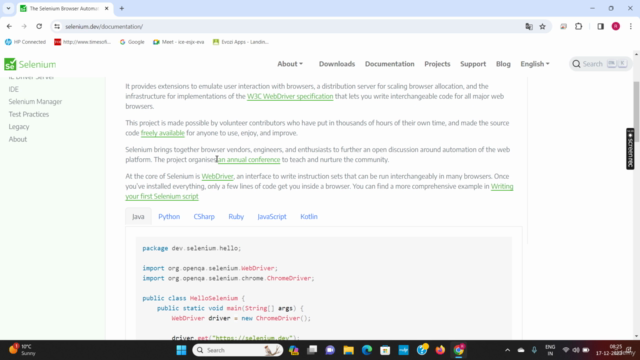Follow the freely available link
This screenshot has height=360, width=640.
click(x=162, y=133)
